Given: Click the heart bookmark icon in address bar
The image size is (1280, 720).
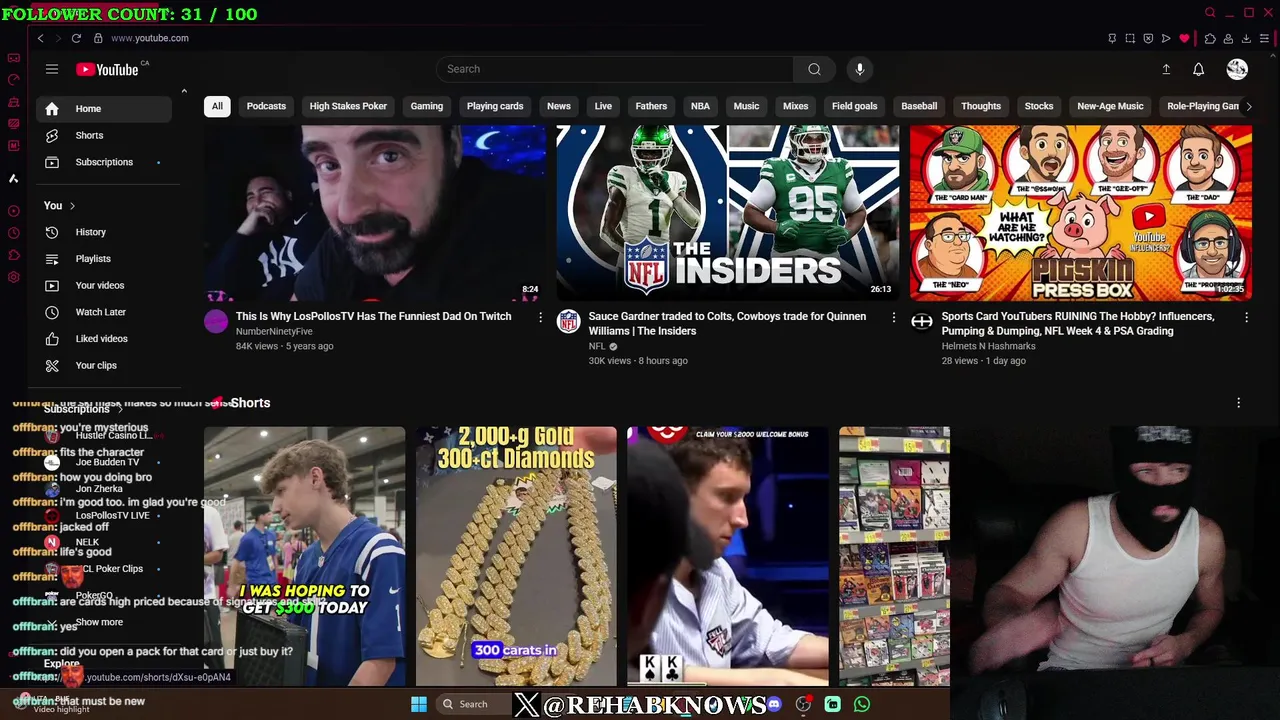Looking at the screenshot, I should [1184, 38].
